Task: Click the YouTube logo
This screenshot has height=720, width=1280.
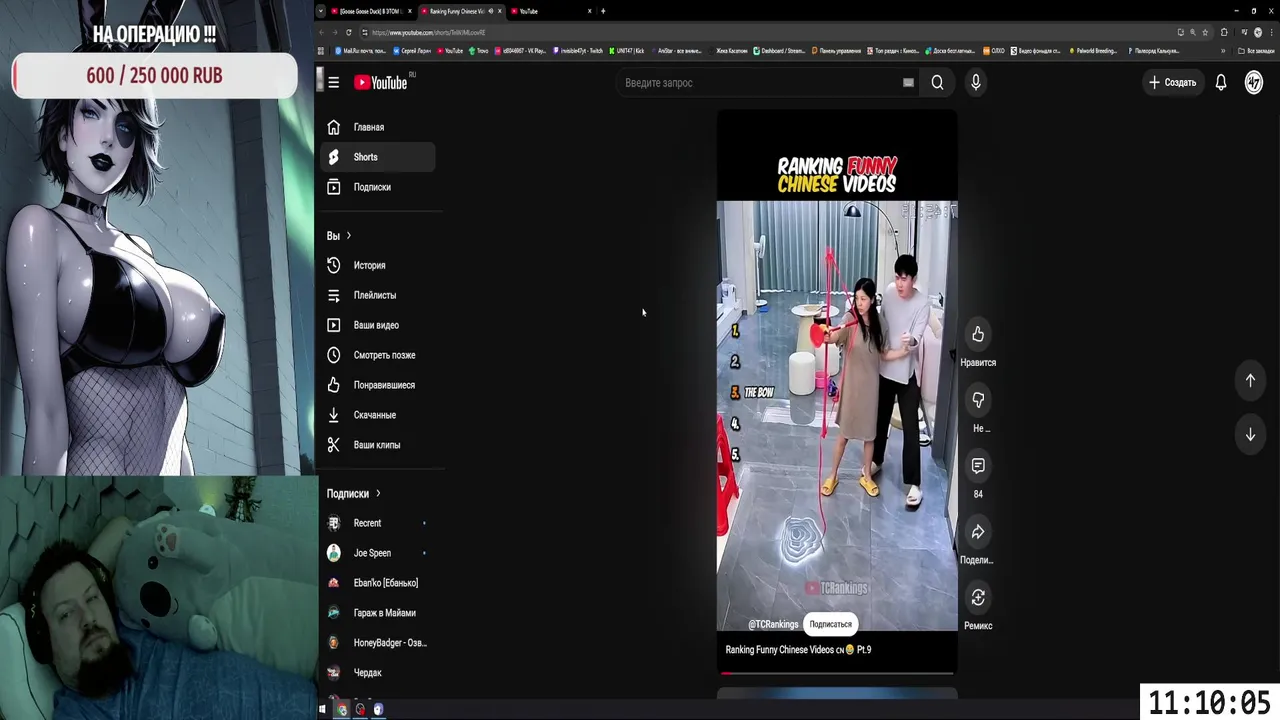Action: coord(381,83)
